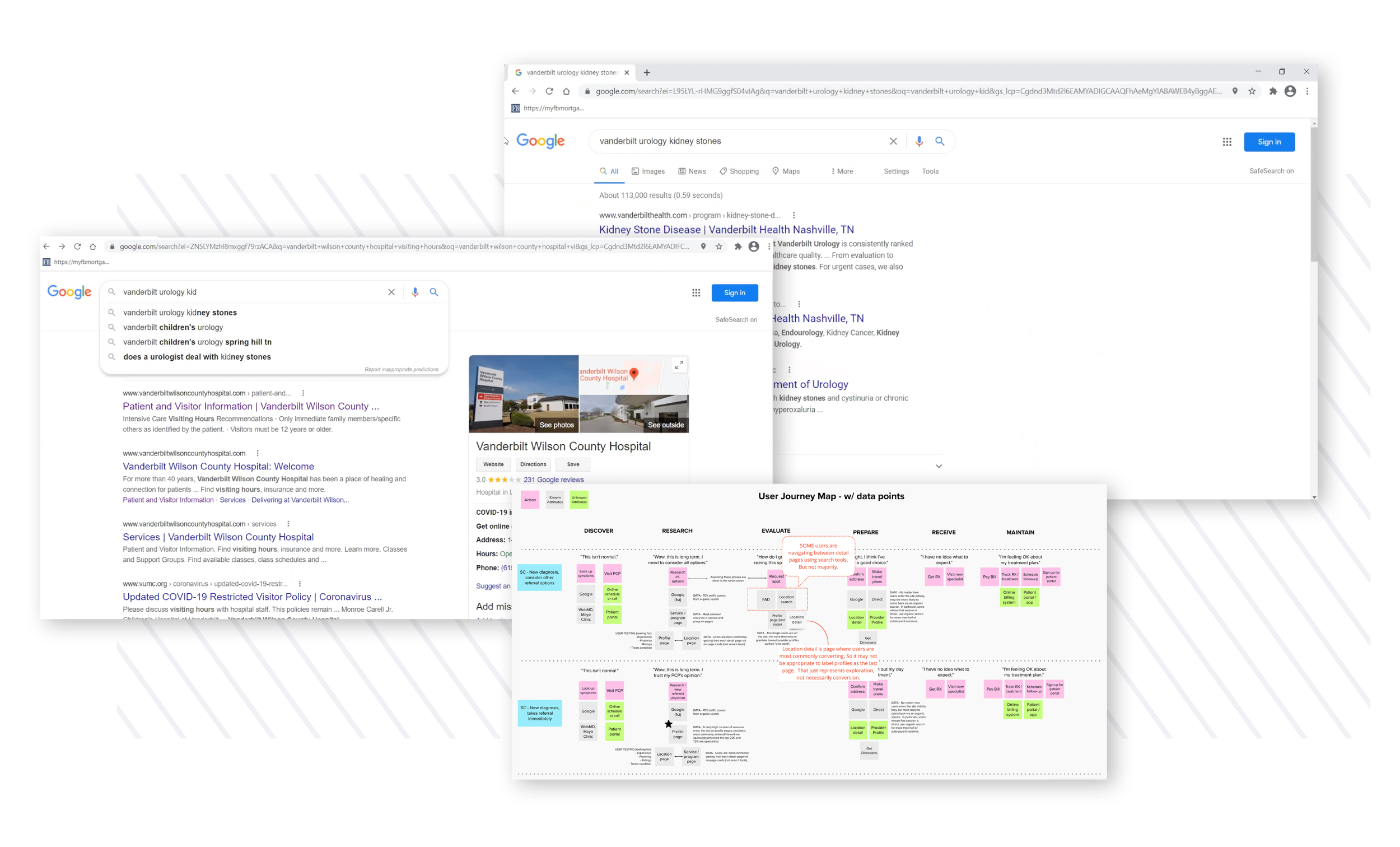Click reload icon in front Chrome window

click(x=77, y=246)
